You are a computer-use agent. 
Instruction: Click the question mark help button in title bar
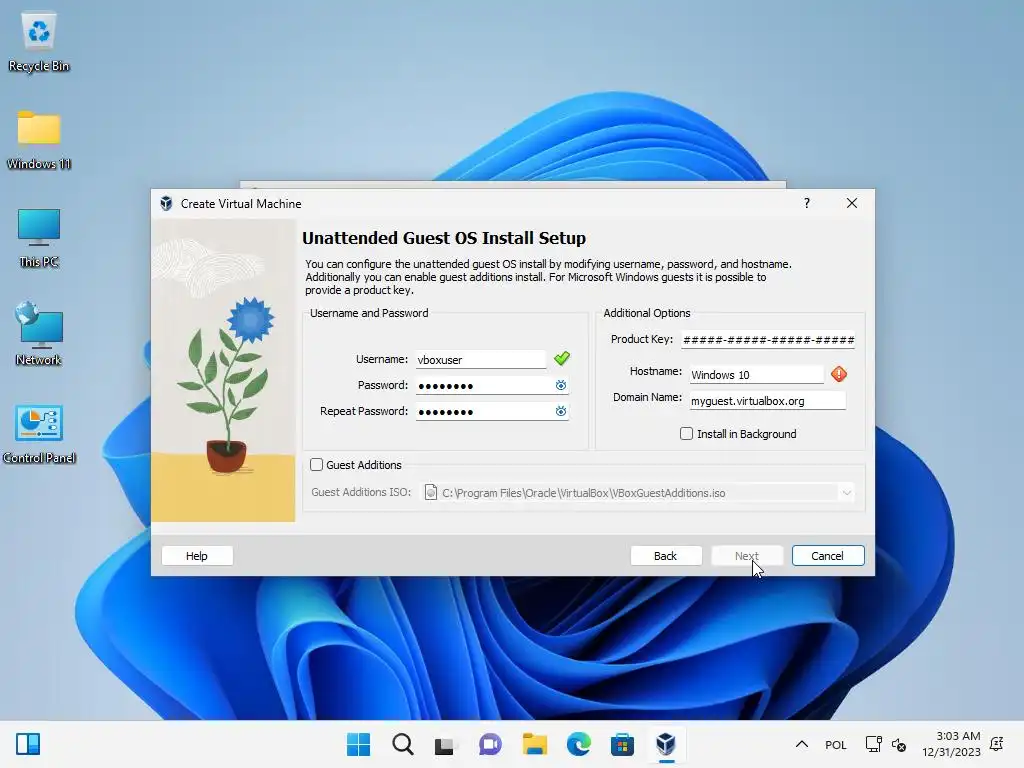[807, 203]
